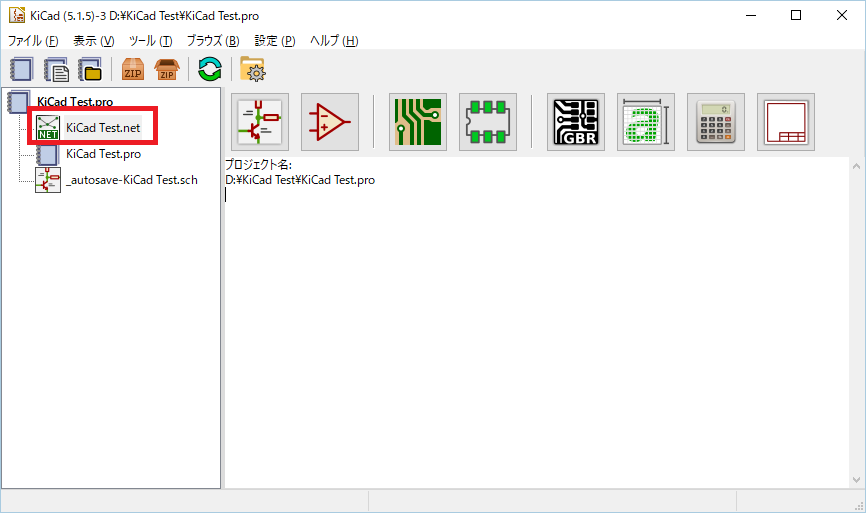Click project icon beside child KiCad Test.pro

(48, 154)
